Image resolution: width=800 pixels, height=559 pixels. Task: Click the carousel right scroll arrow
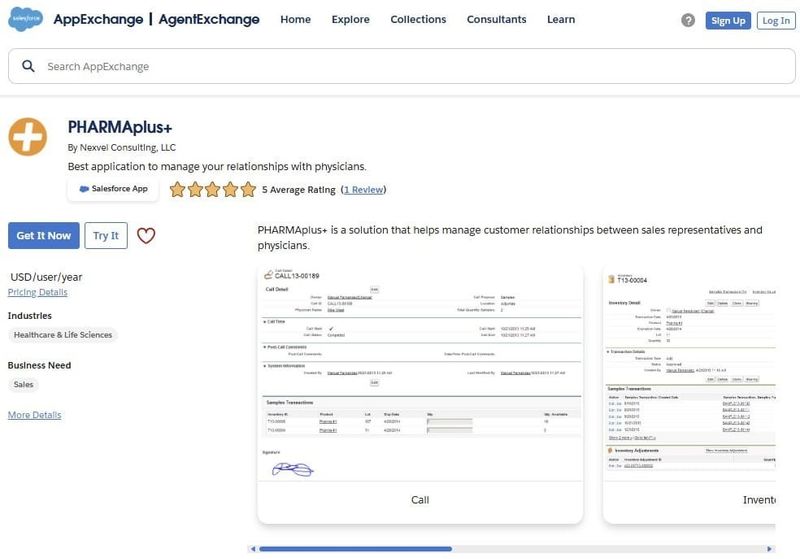[769, 549]
